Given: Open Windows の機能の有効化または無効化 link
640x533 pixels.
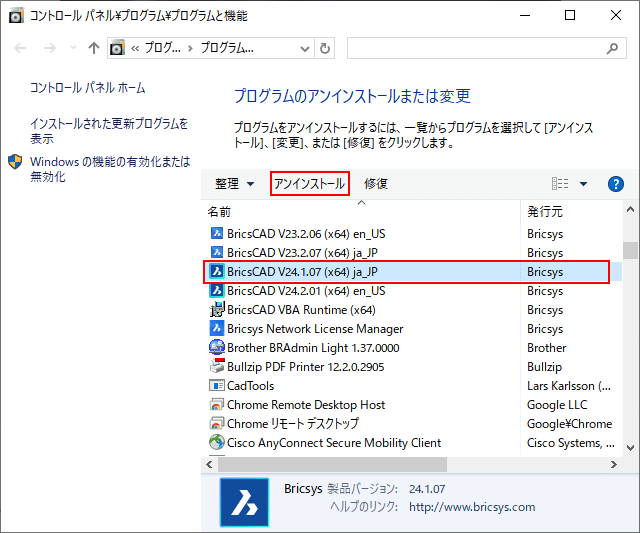Looking at the screenshot, I should pos(110,169).
